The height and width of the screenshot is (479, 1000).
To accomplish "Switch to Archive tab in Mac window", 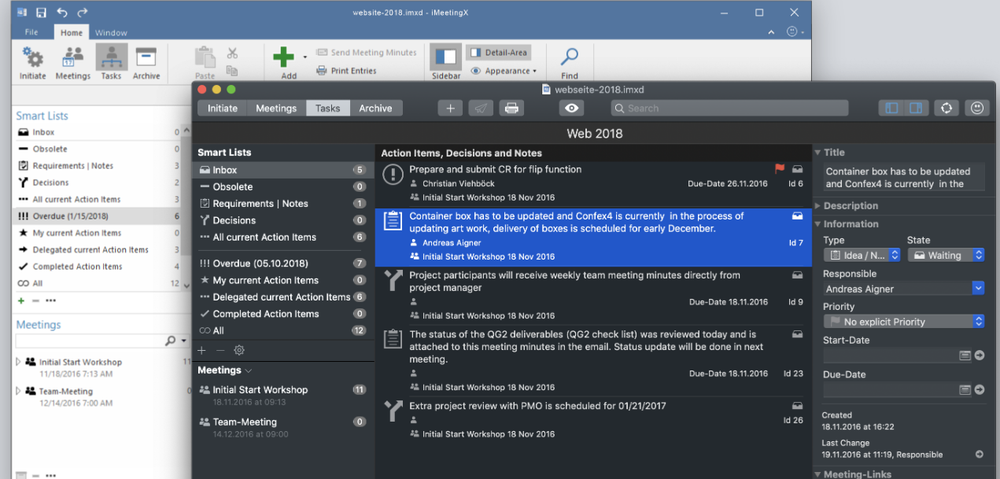I will coord(376,108).
